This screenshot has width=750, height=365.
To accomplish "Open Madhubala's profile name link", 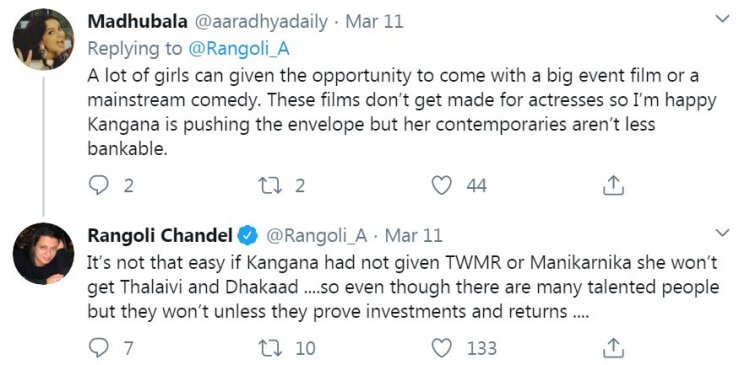I will [x=138, y=22].
